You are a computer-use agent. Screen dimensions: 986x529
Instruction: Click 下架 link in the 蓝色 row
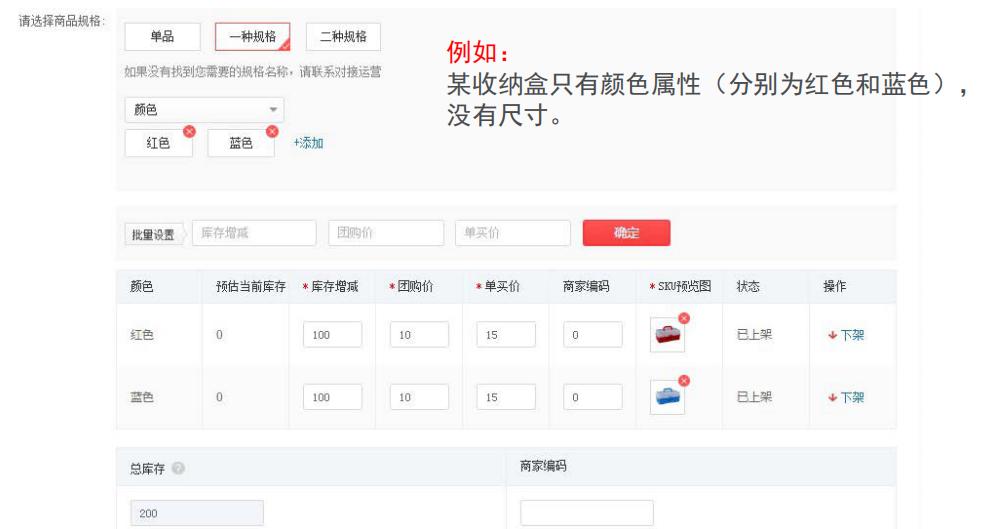(x=846, y=398)
